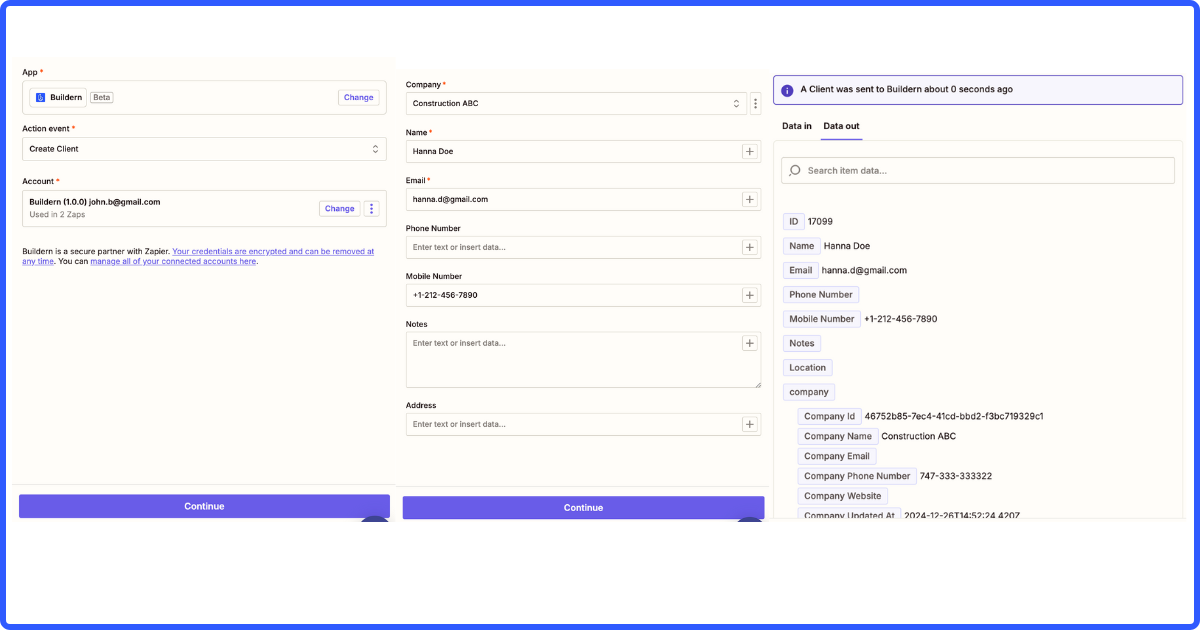Image resolution: width=1200 pixels, height=630 pixels.
Task: Click the Location label in Data out
Action: tap(808, 368)
